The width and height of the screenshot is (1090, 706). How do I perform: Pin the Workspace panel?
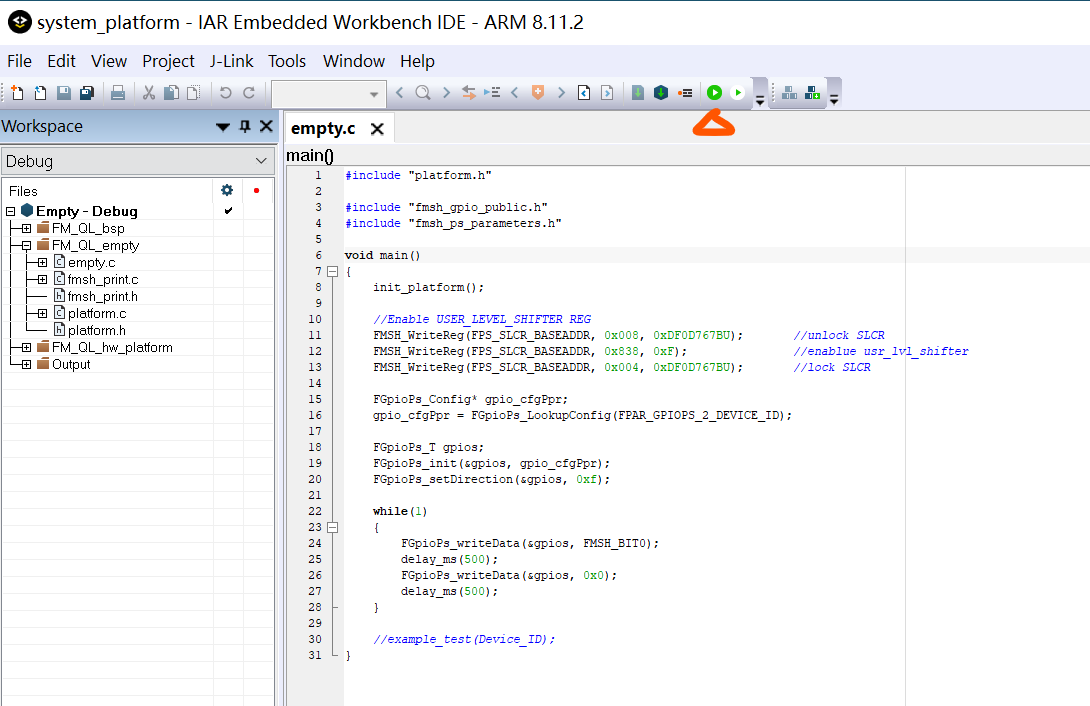tap(245, 126)
